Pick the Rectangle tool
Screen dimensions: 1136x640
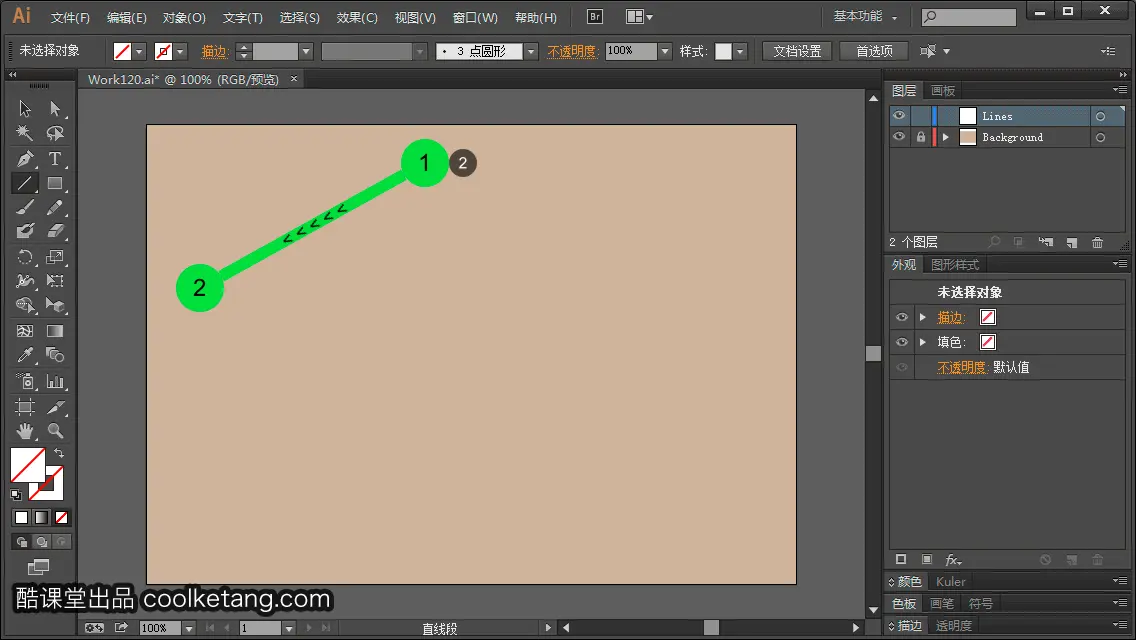[55, 183]
